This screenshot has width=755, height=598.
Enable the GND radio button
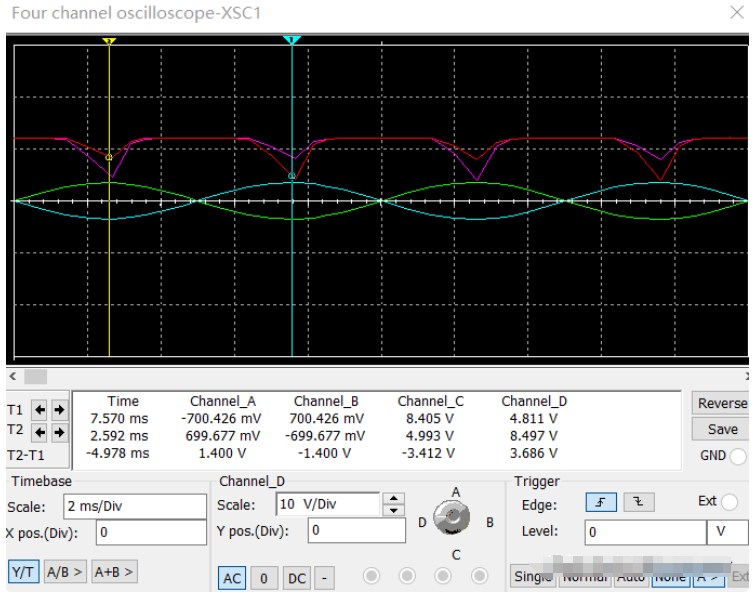click(x=738, y=456)
